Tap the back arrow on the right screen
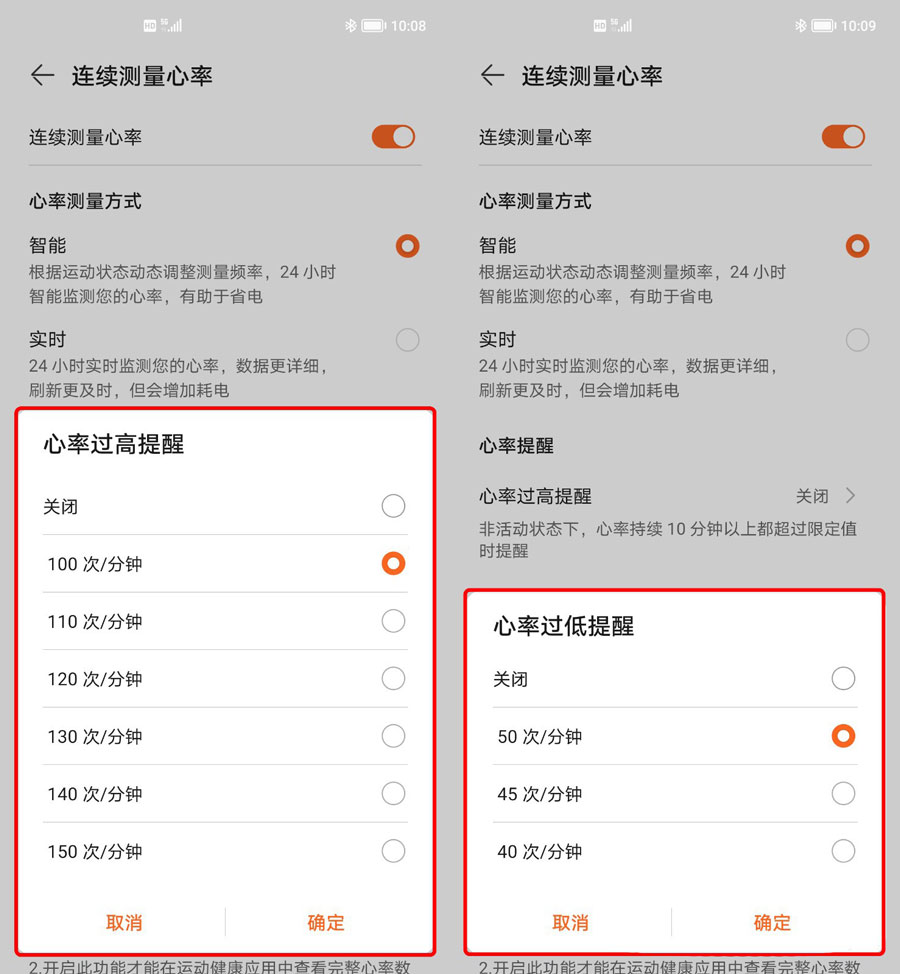Viewport: 900px width, 974px height. click(x=492, y=76)
